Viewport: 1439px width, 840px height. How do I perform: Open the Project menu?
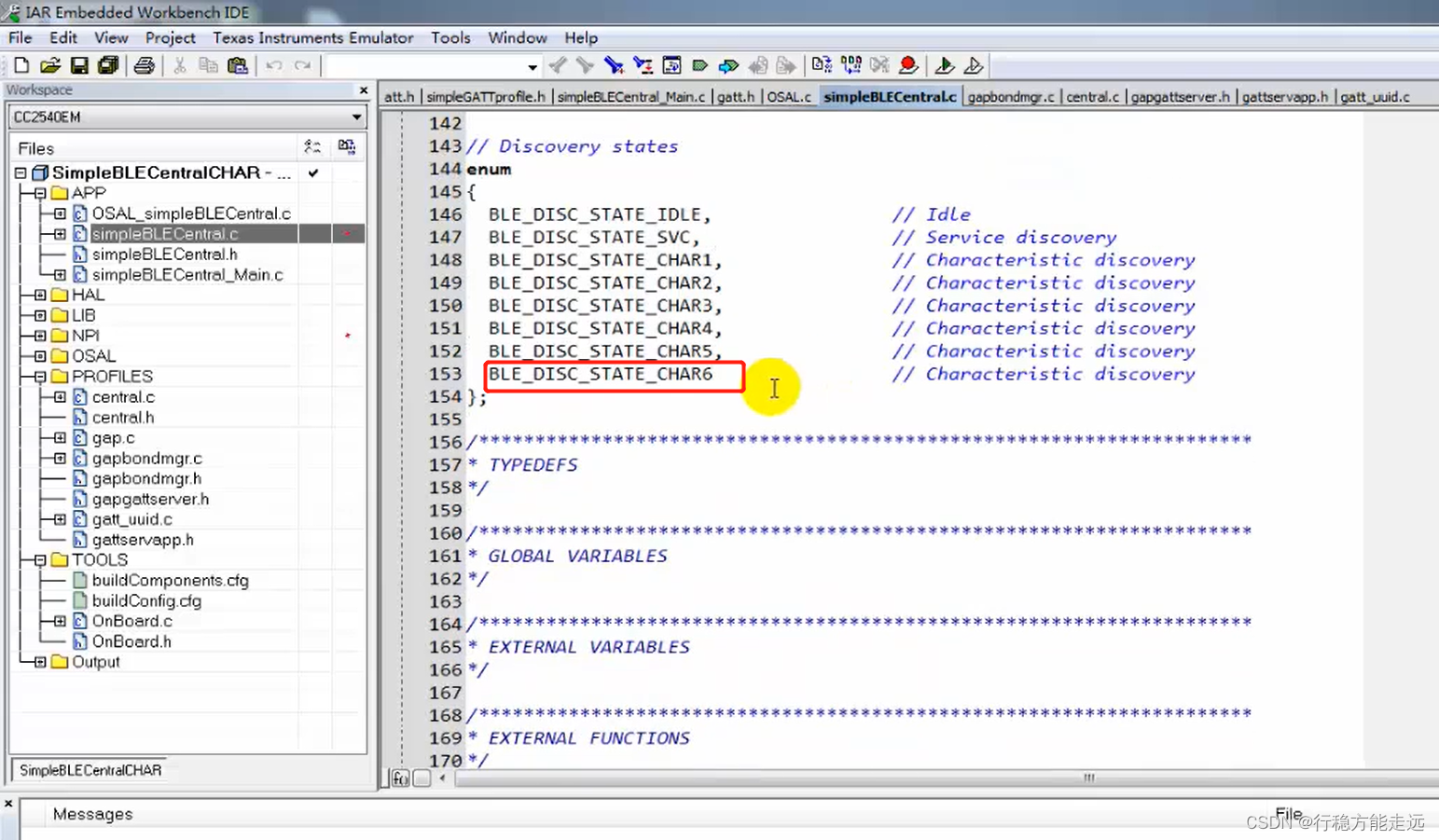170,37
